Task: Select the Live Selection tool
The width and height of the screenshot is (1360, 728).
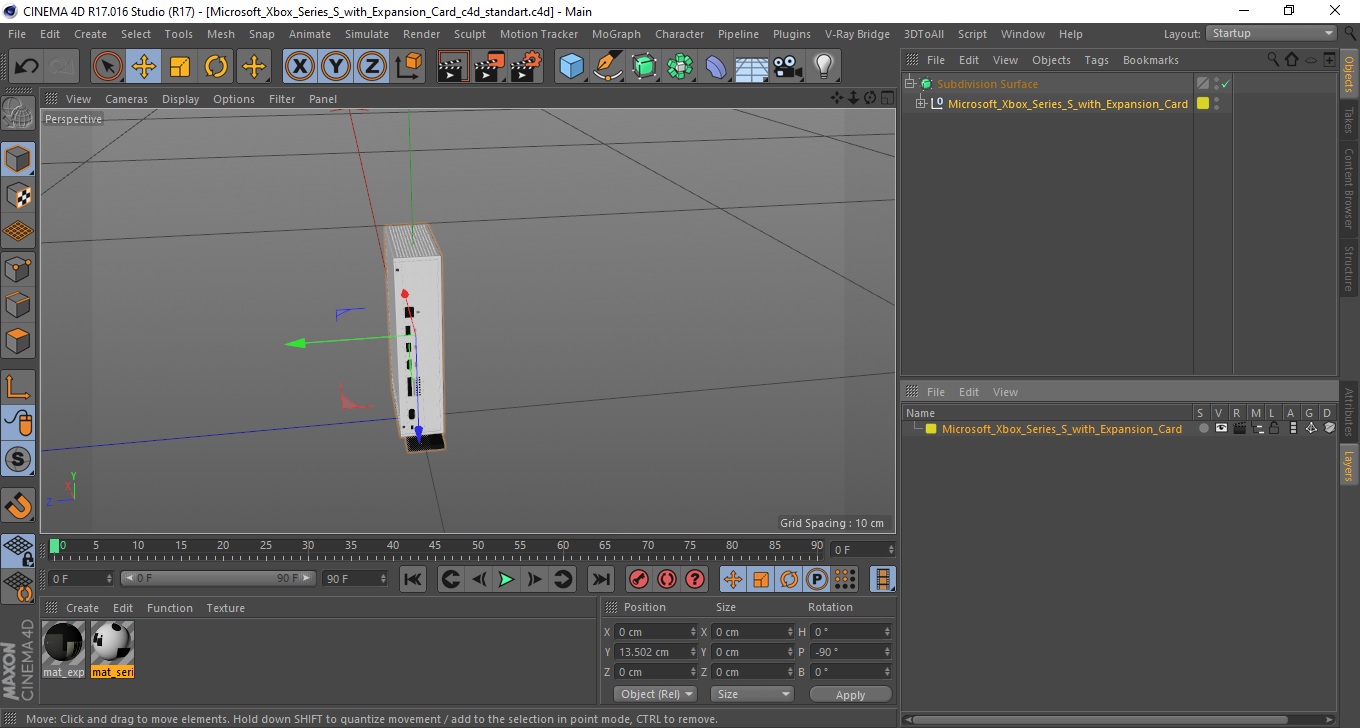Action: (x=108, y=67)
